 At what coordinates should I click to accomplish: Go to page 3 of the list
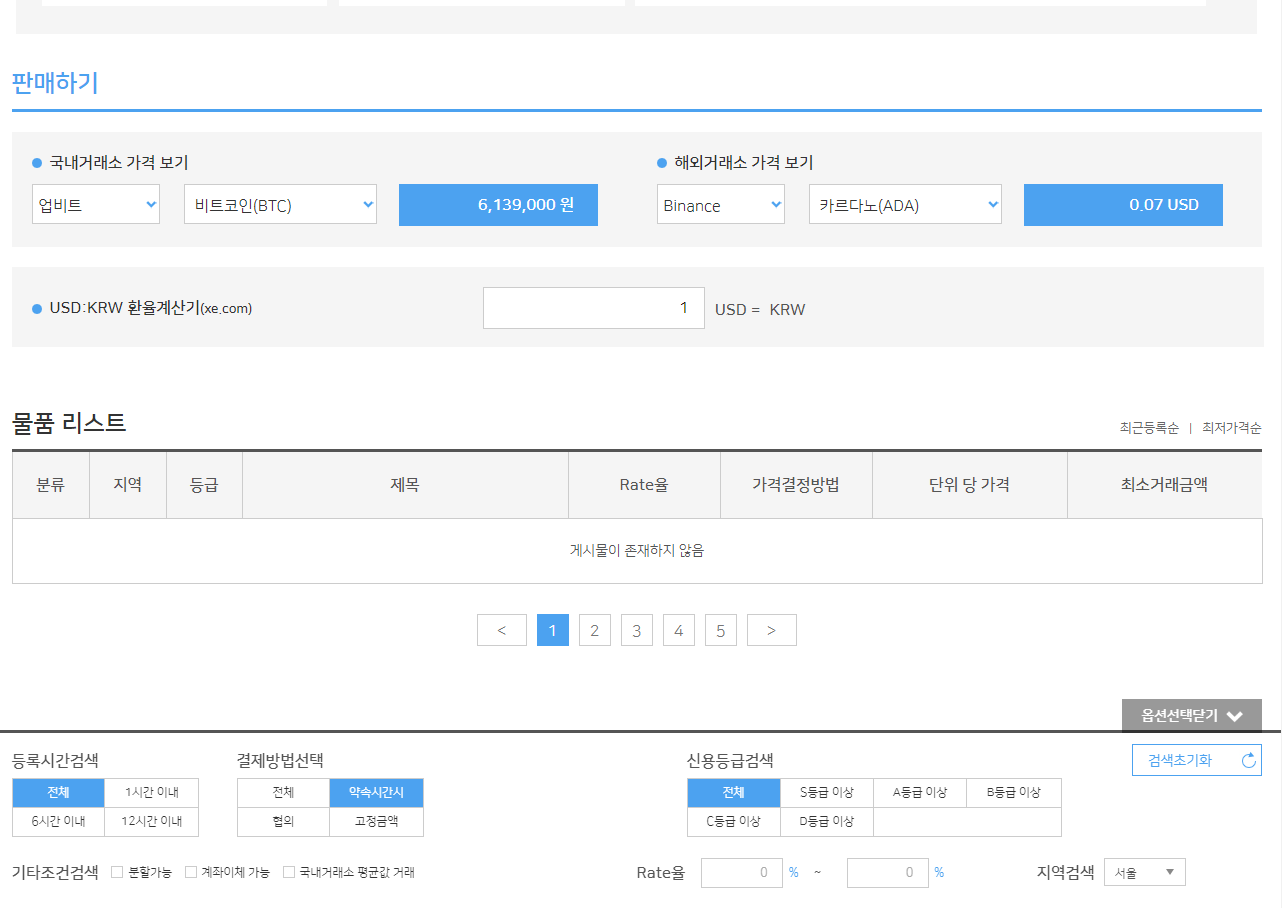636,630
